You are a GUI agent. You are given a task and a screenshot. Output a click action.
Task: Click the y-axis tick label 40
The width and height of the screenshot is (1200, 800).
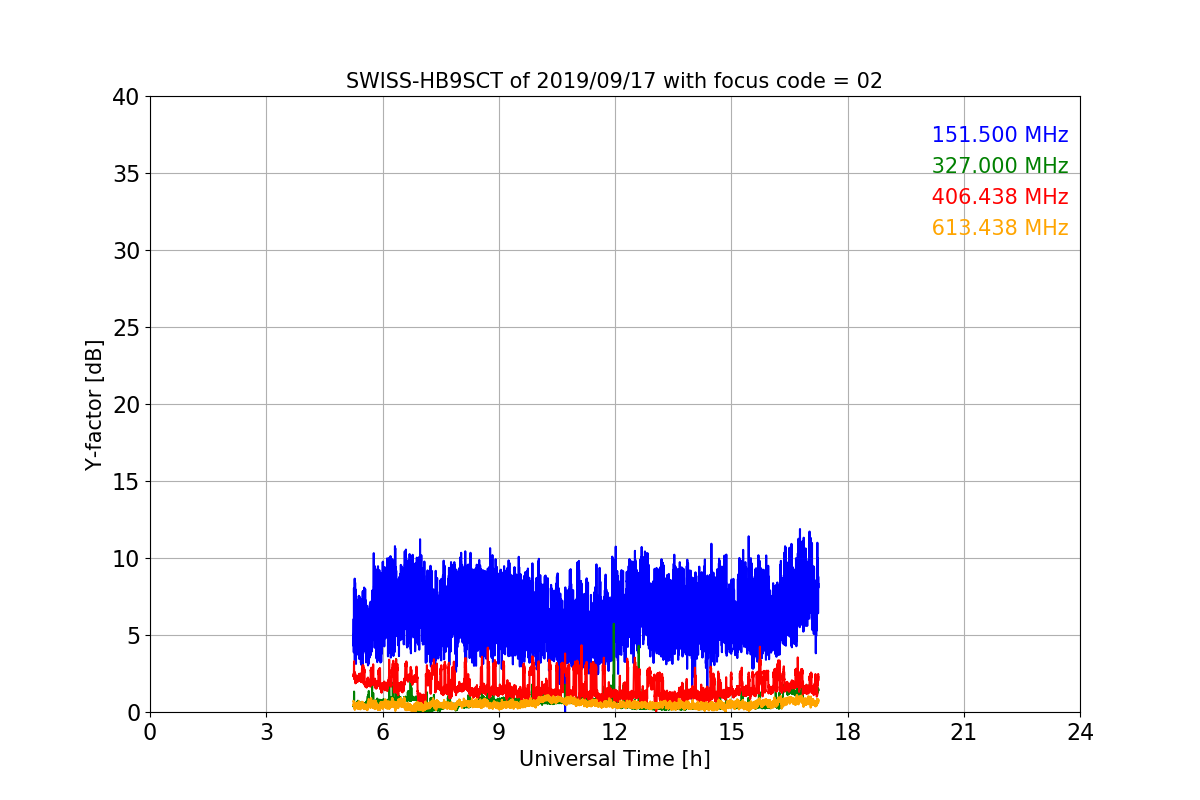[125, 97]
